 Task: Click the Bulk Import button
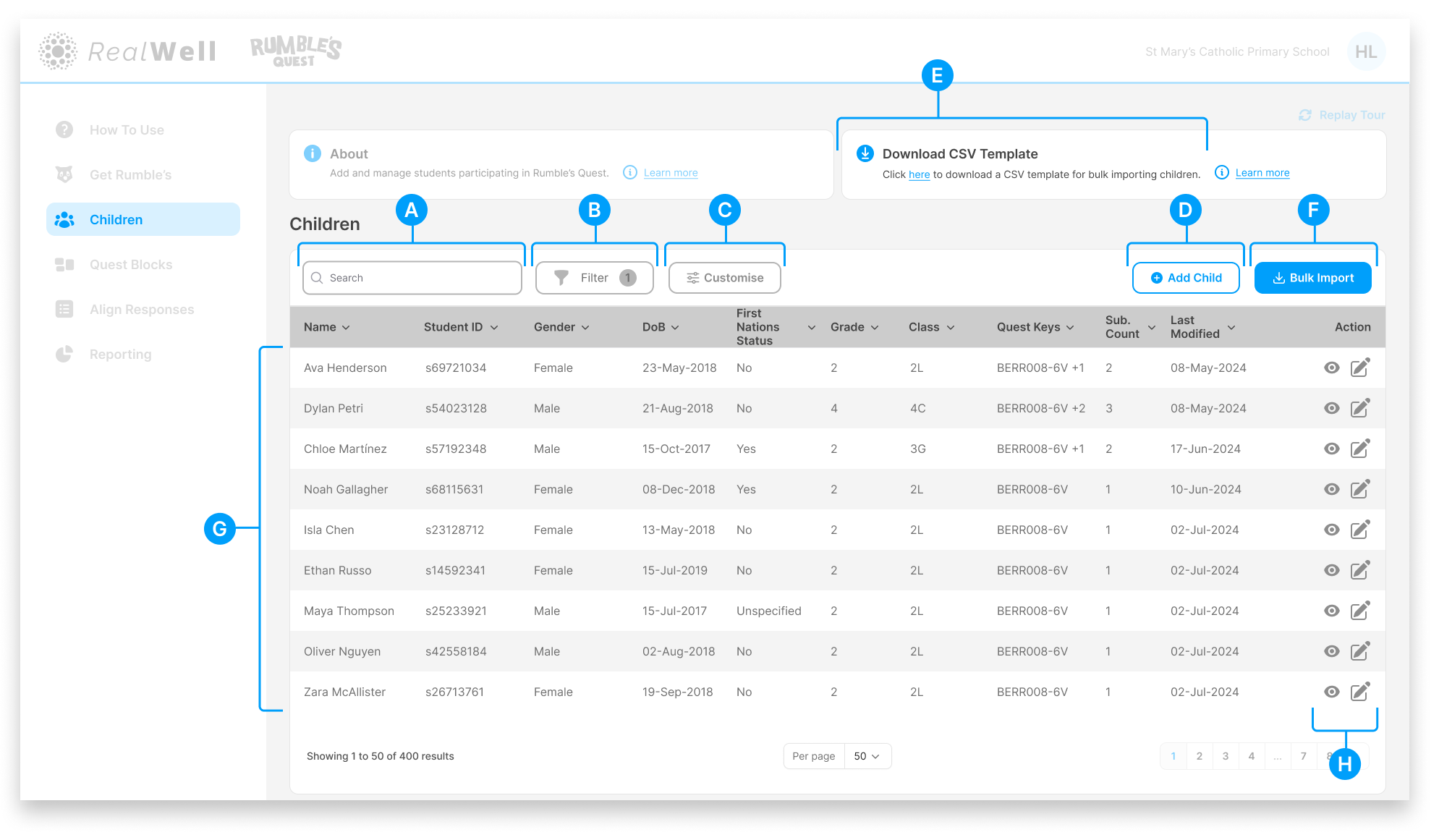coord(1312,278)
